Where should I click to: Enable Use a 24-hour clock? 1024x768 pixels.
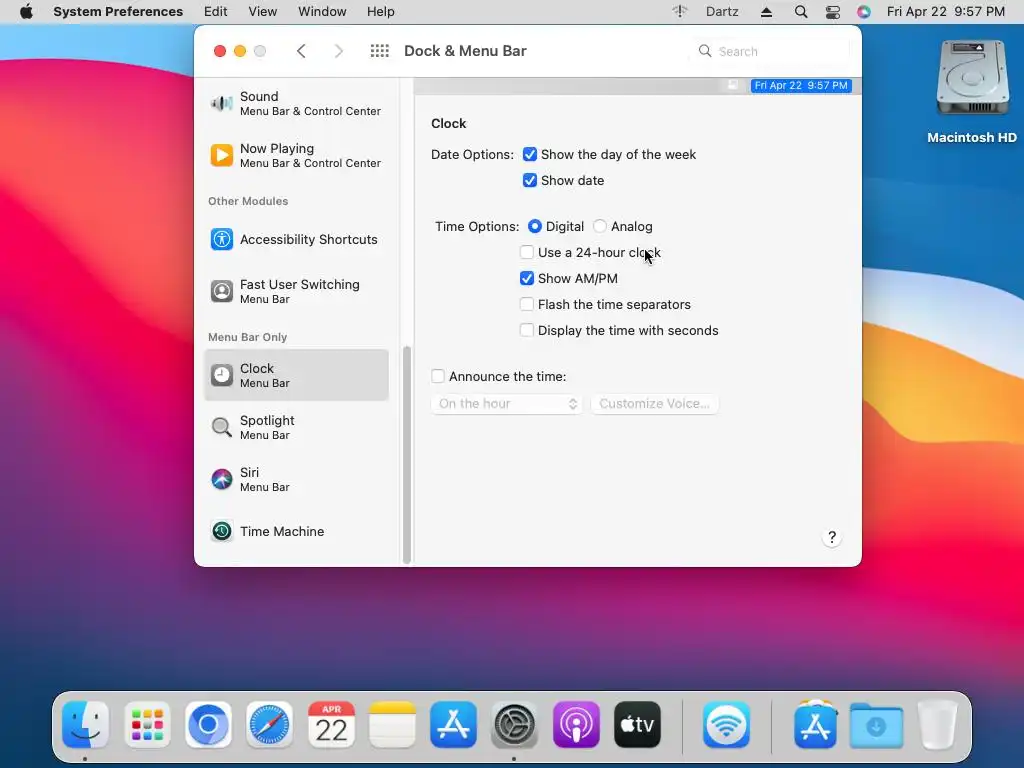[x=526, y=252]
